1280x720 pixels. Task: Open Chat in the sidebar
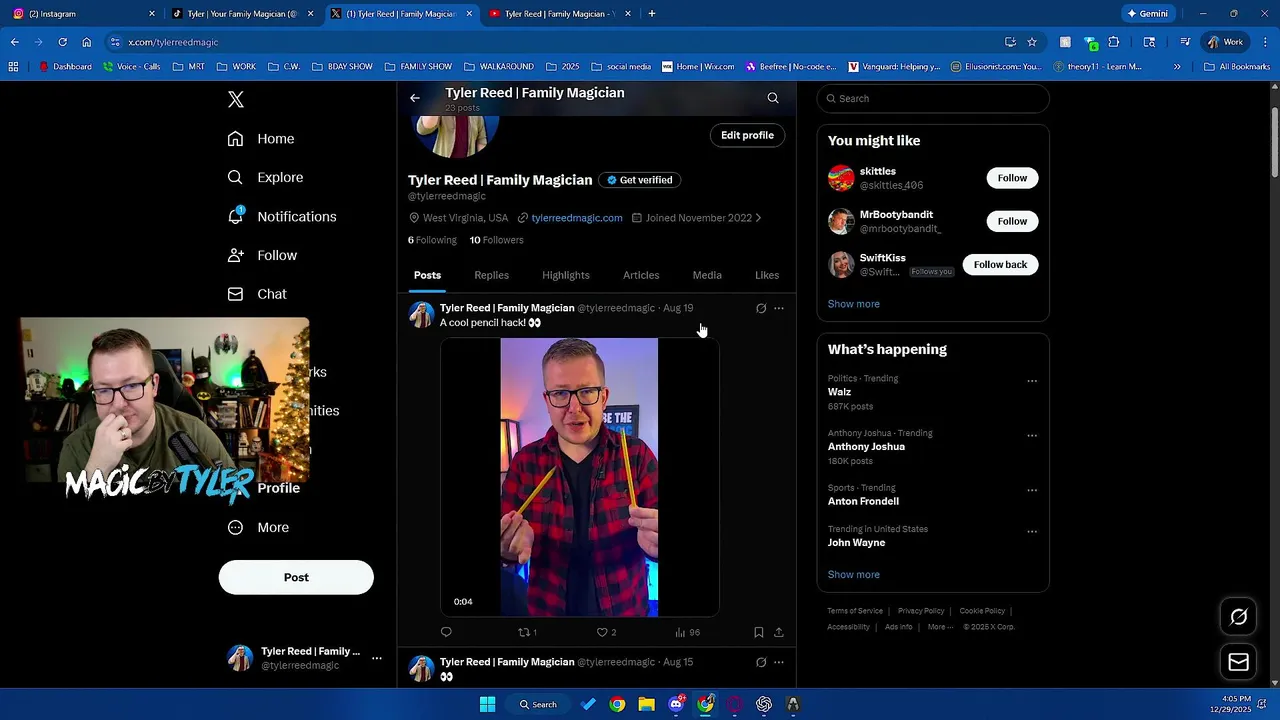(257, 294)
